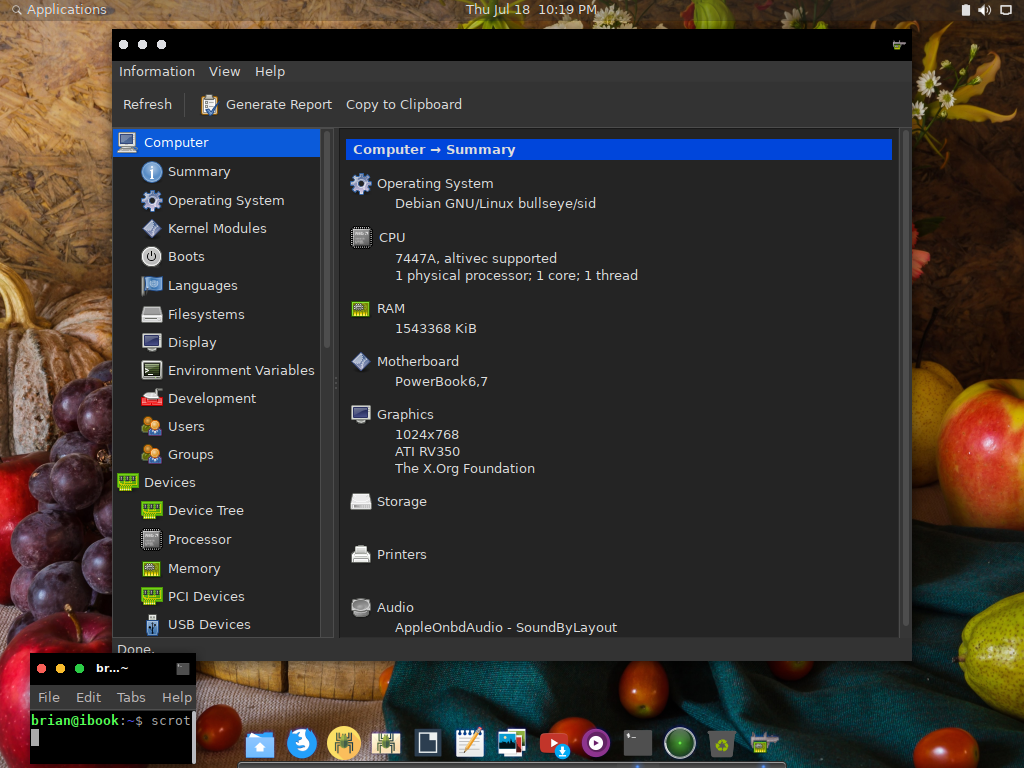
Task: Select the Device Tree icon
Action: (x=152, y=511)
